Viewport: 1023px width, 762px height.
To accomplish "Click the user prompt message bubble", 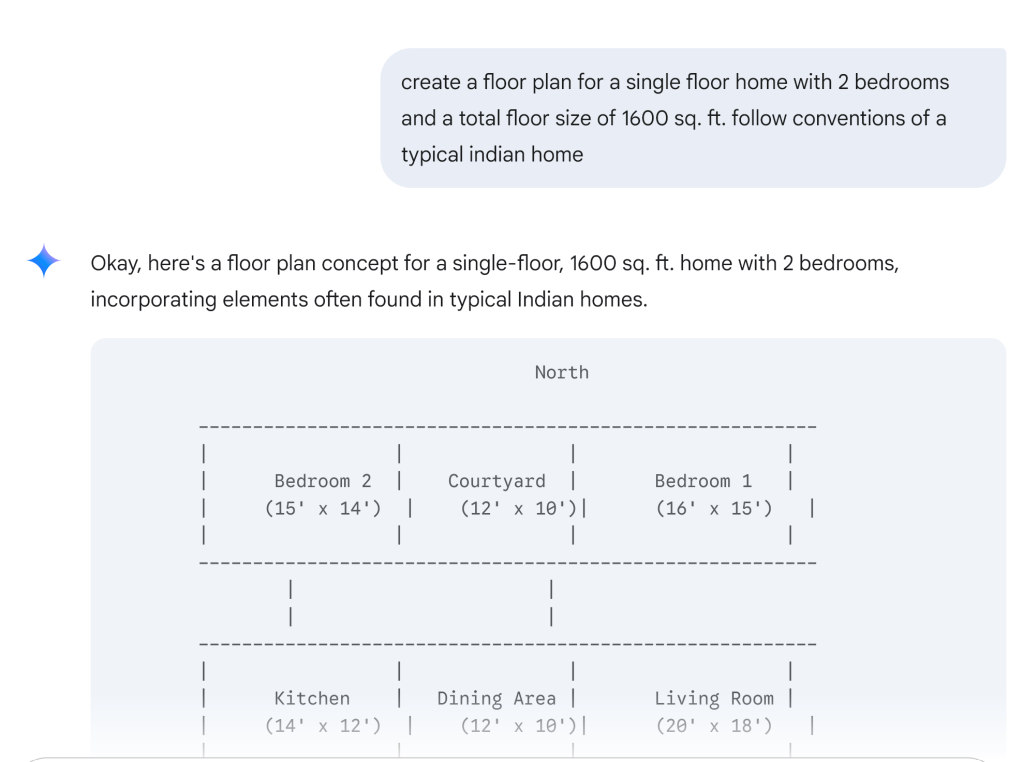I will click(692, 118).
